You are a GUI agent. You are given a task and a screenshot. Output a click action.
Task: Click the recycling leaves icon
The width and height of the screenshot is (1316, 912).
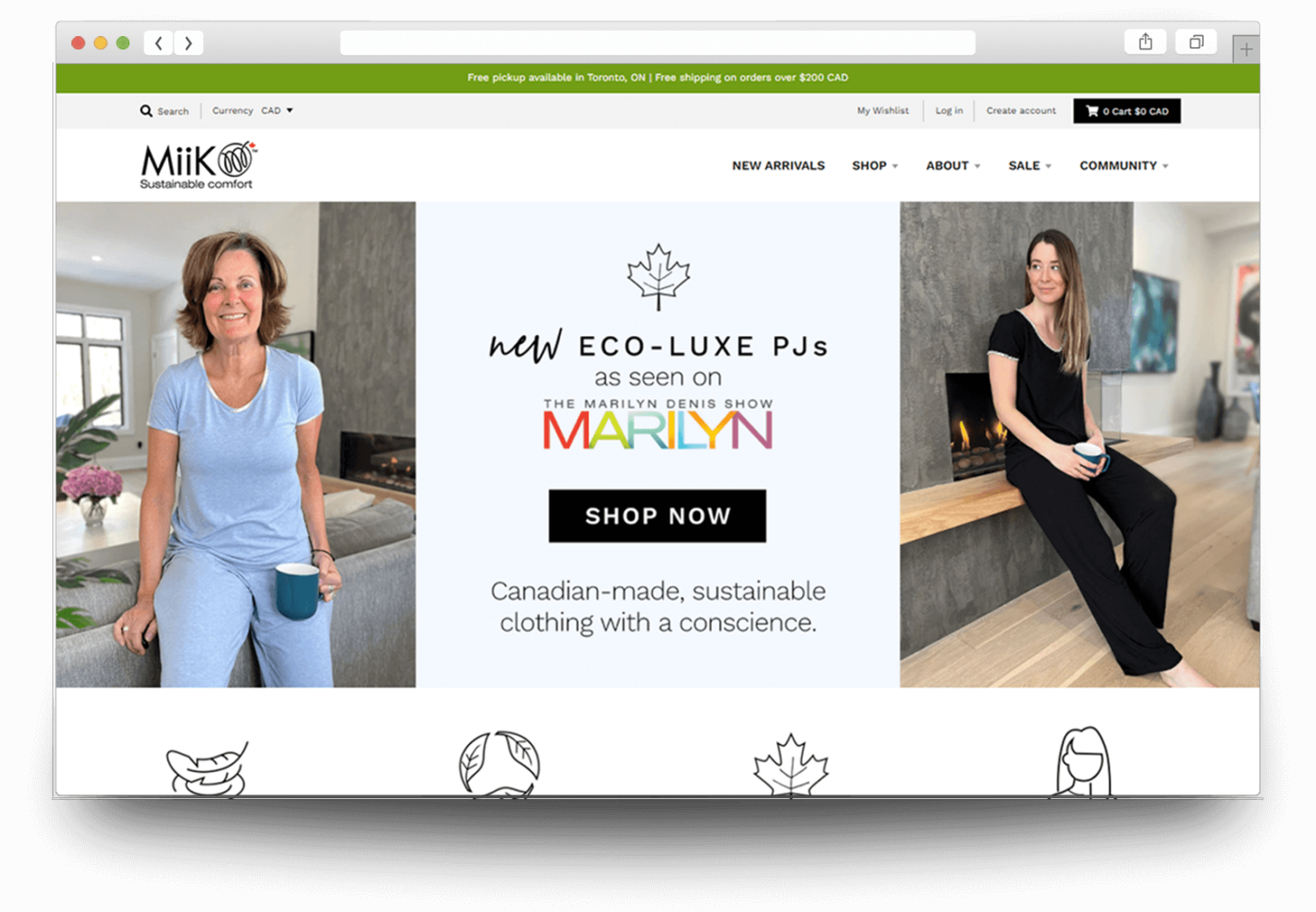pos(499,764)
